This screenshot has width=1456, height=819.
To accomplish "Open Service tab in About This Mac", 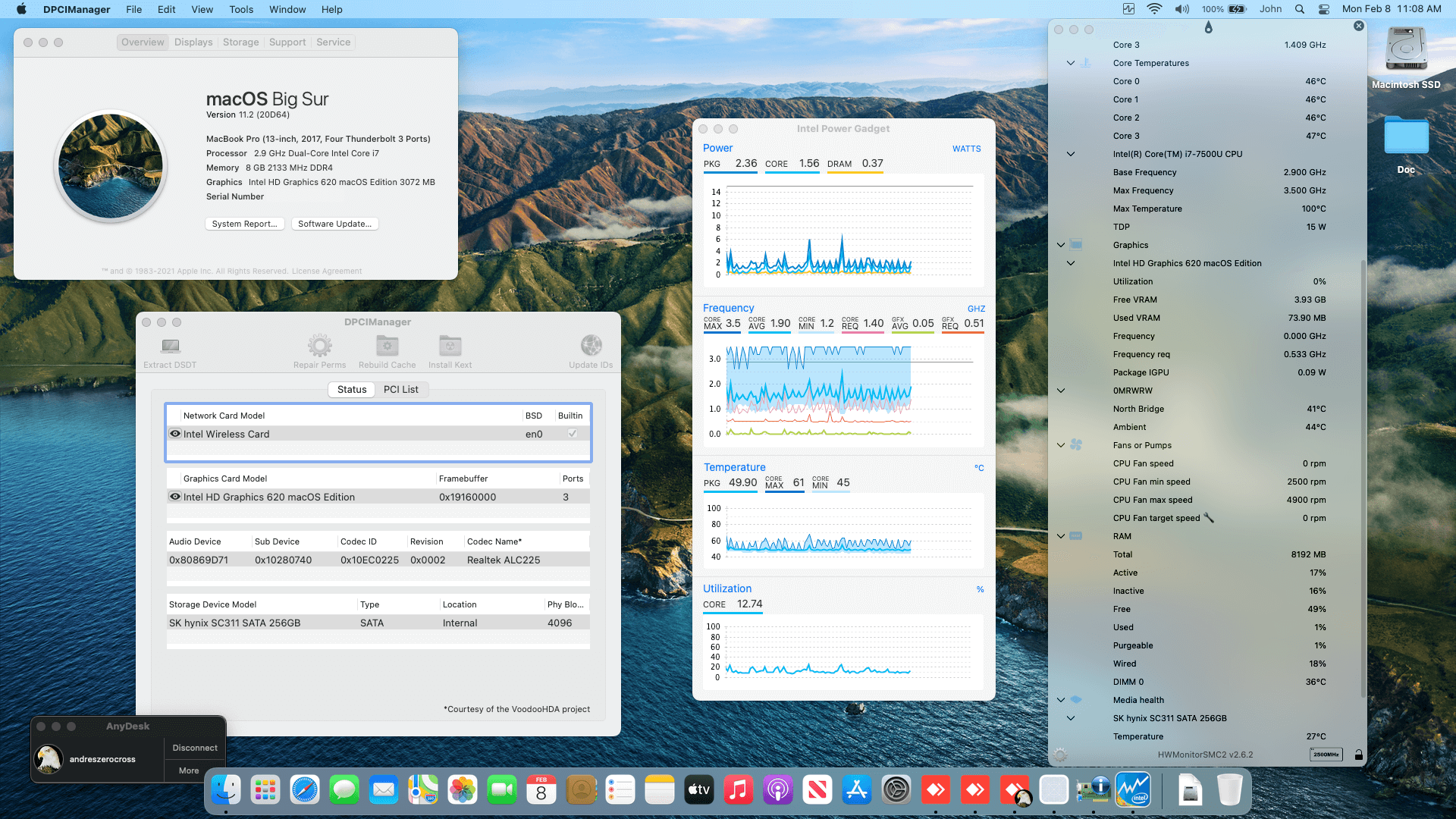I will [334, 42].
